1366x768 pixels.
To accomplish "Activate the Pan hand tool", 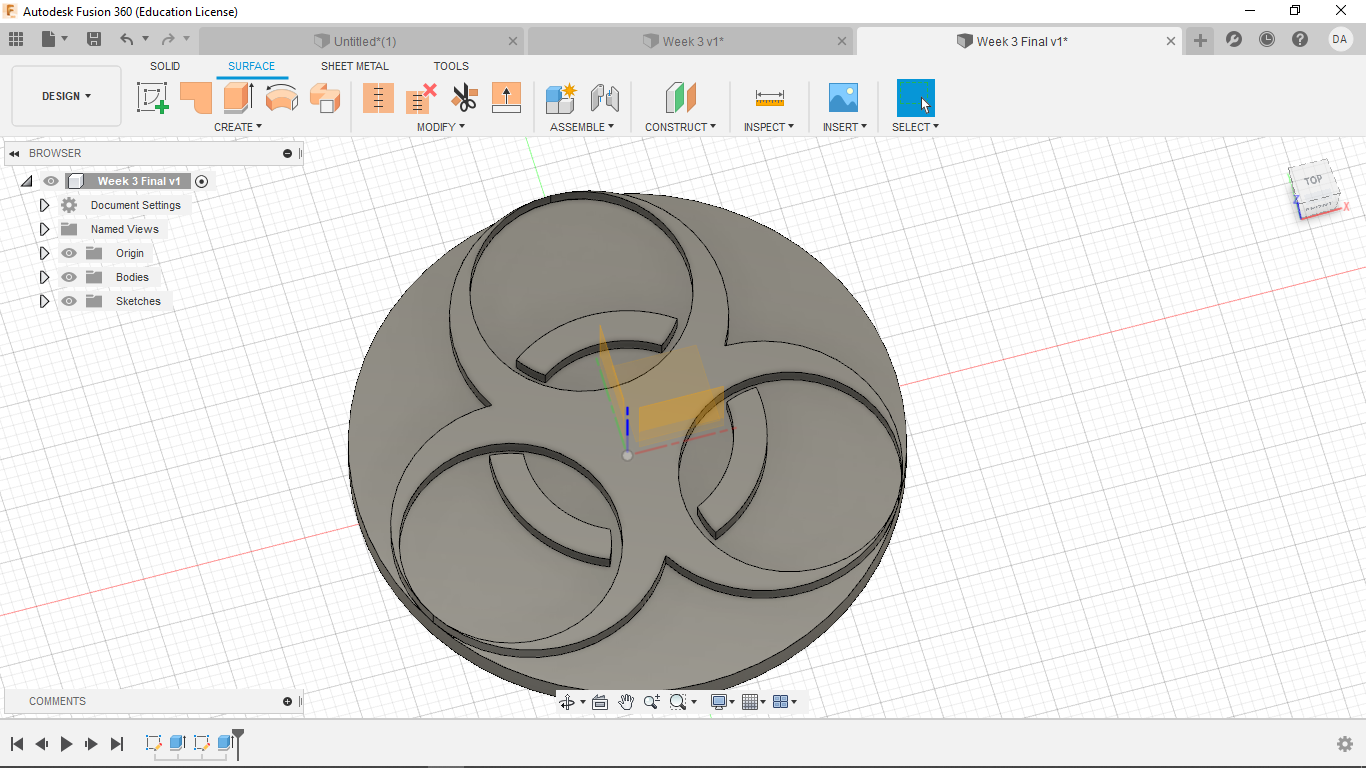I will point(626,702).
